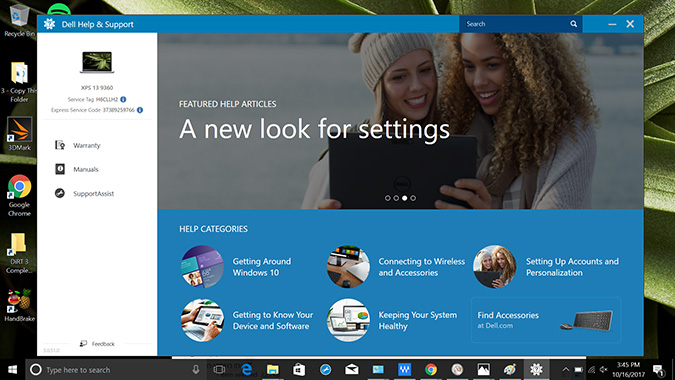The width and height of the screenshot is (675, 380).
Task: Select the Google Chrome desktop shortcut
Action: [x=19, y=195]
